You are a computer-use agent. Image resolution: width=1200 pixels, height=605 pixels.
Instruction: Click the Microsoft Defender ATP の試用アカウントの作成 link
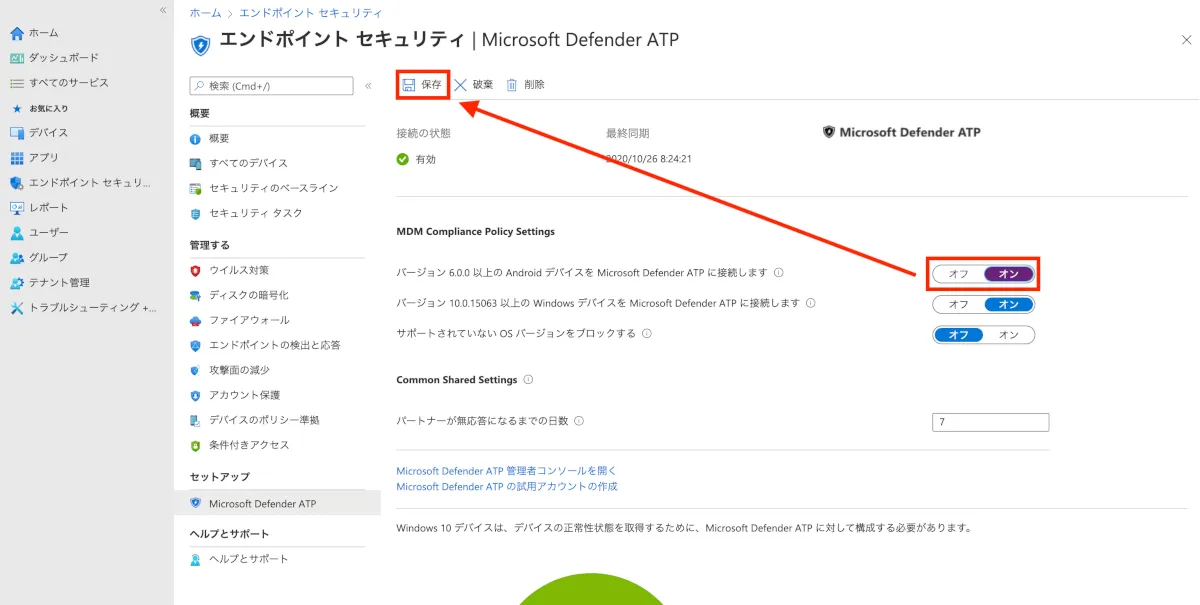point(507,486)
